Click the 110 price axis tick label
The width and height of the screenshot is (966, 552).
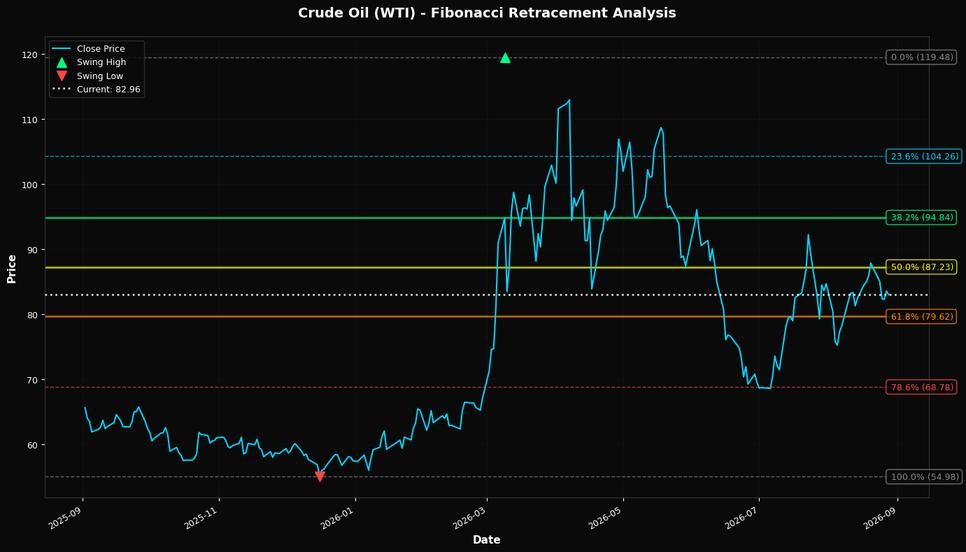pos(29,120)
